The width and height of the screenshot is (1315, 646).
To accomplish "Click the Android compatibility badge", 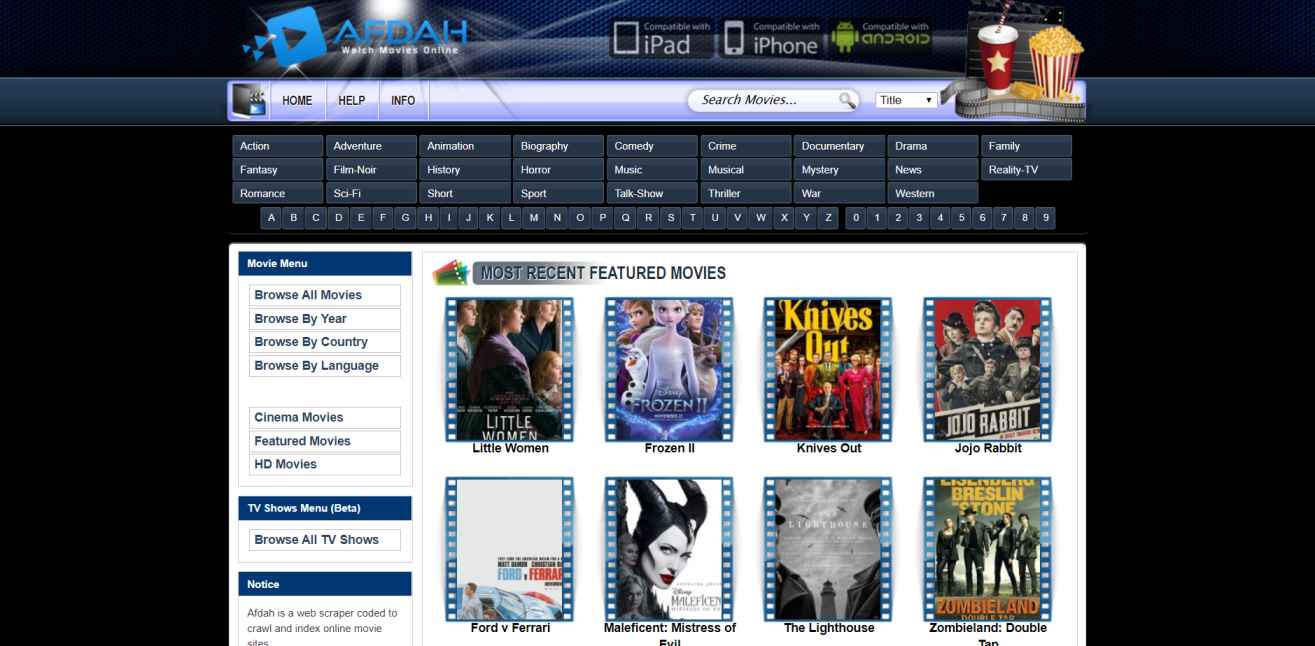I will coord(881,38).
